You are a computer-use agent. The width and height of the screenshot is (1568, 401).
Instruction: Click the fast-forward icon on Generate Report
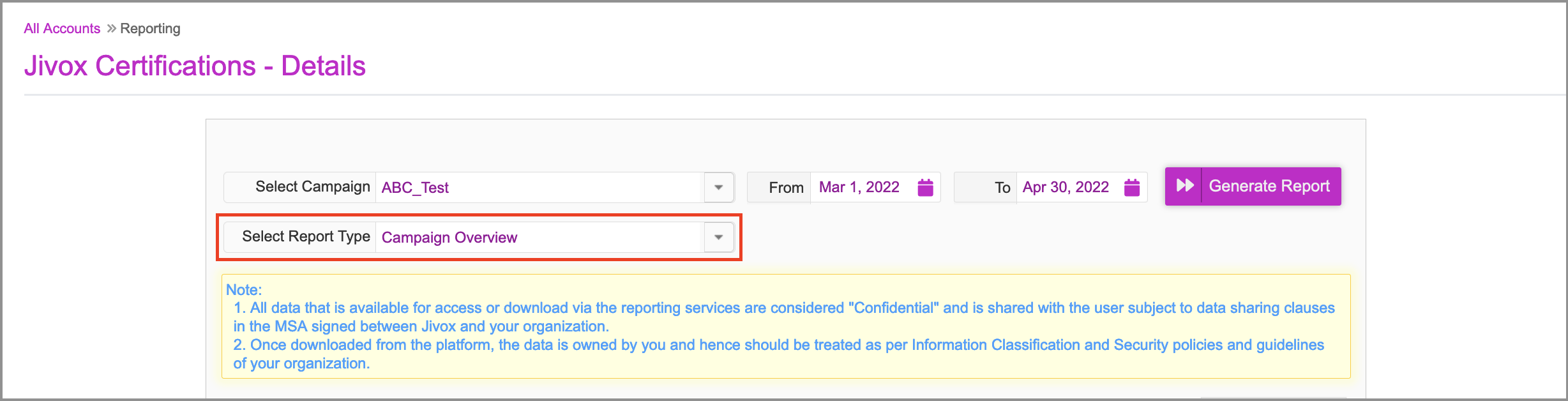(1185, 186)
